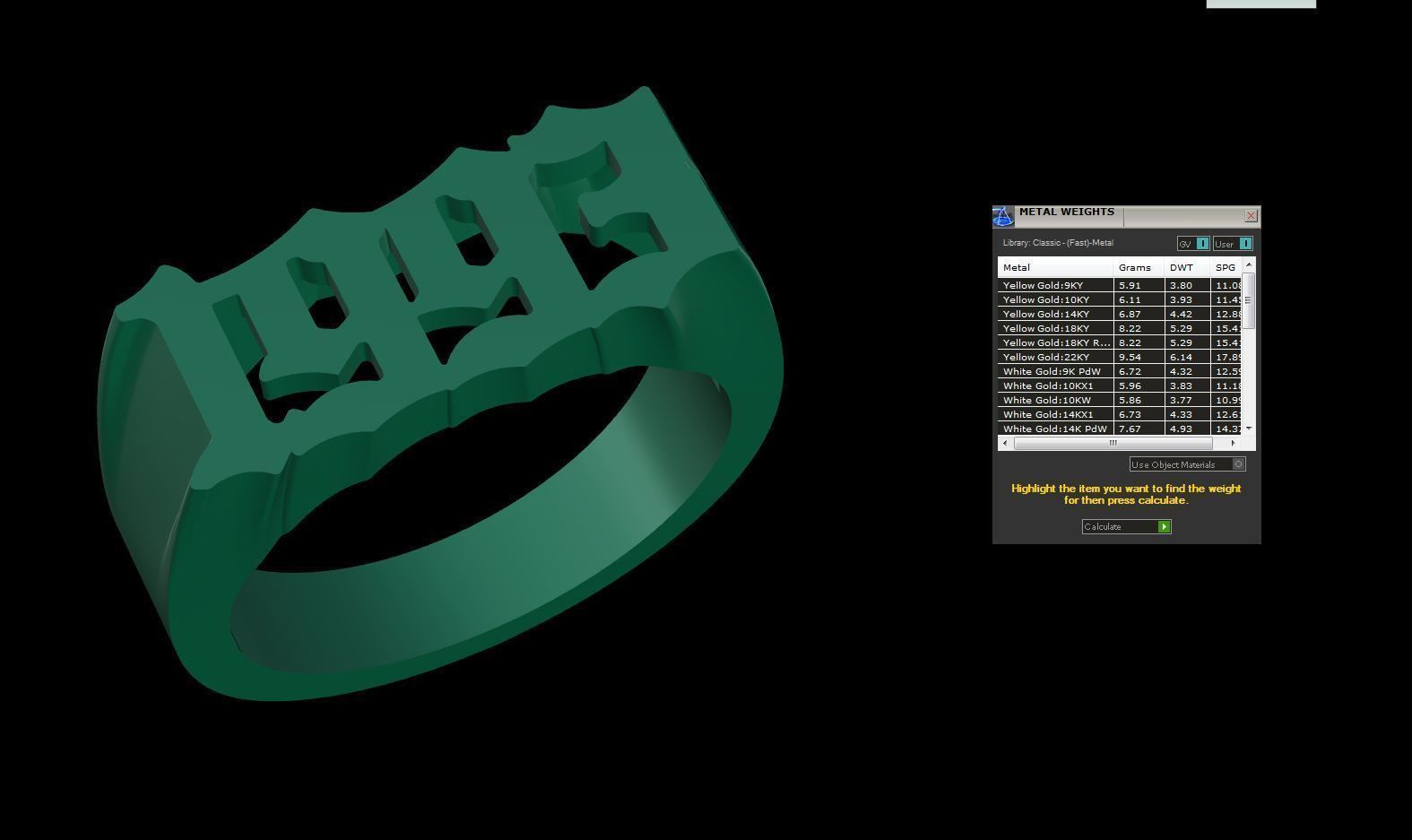Viewport: 1412px width, 840px height.
Task: Select the Yellow Gold:22KY row
Action: tap(1121, 357)
